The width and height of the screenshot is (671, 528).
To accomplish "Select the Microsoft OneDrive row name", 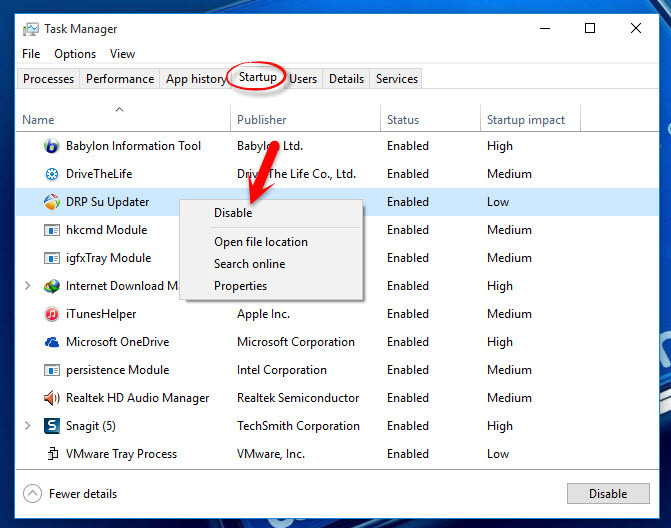I will 118,342.
